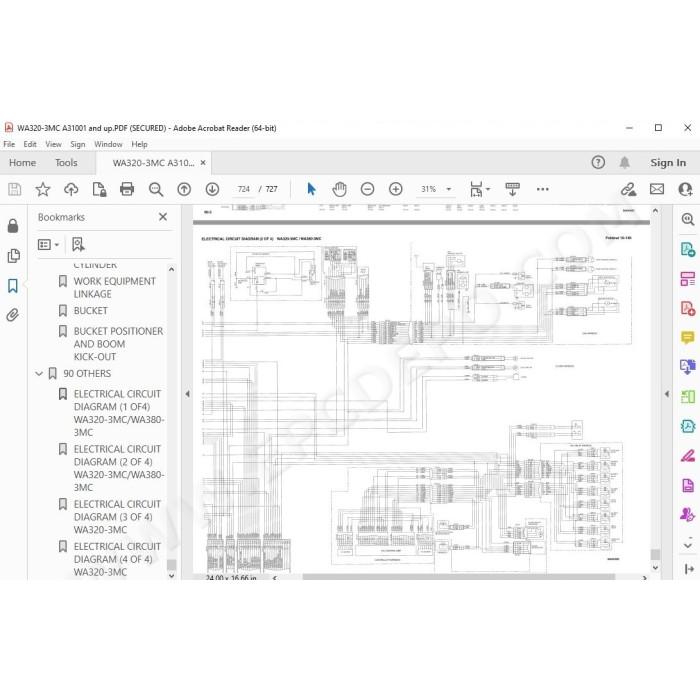Close the Bookmarks panel
700x700 pixels.
tap(163, 217)
